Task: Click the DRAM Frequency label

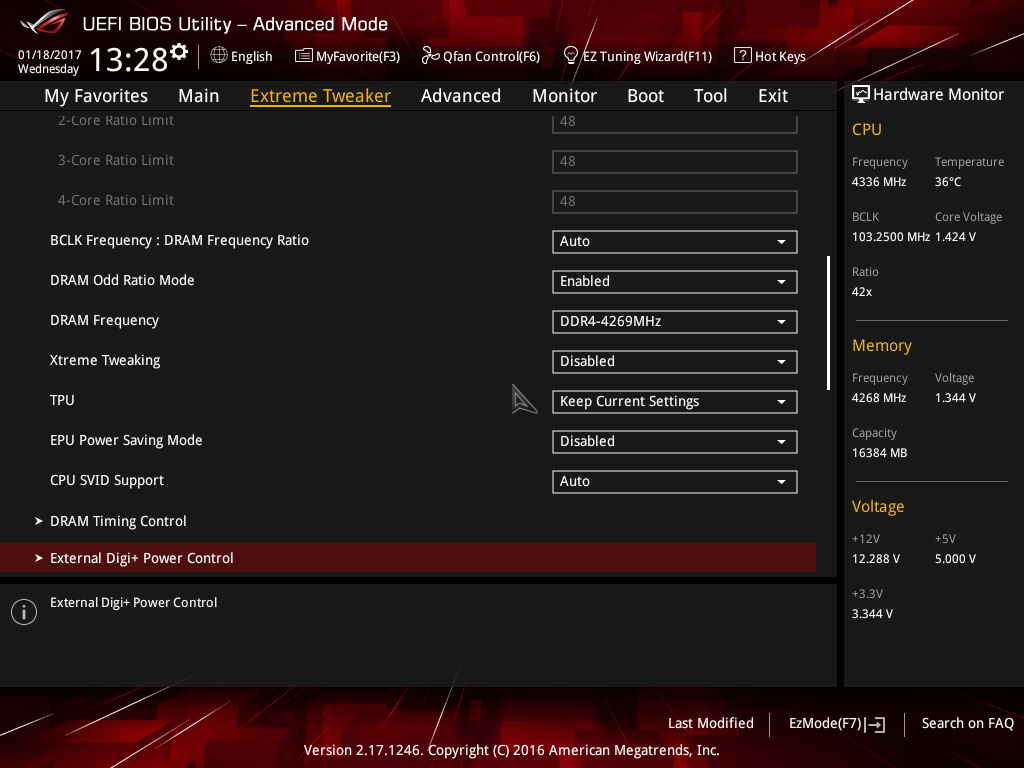Action: [x=104, y=320]
